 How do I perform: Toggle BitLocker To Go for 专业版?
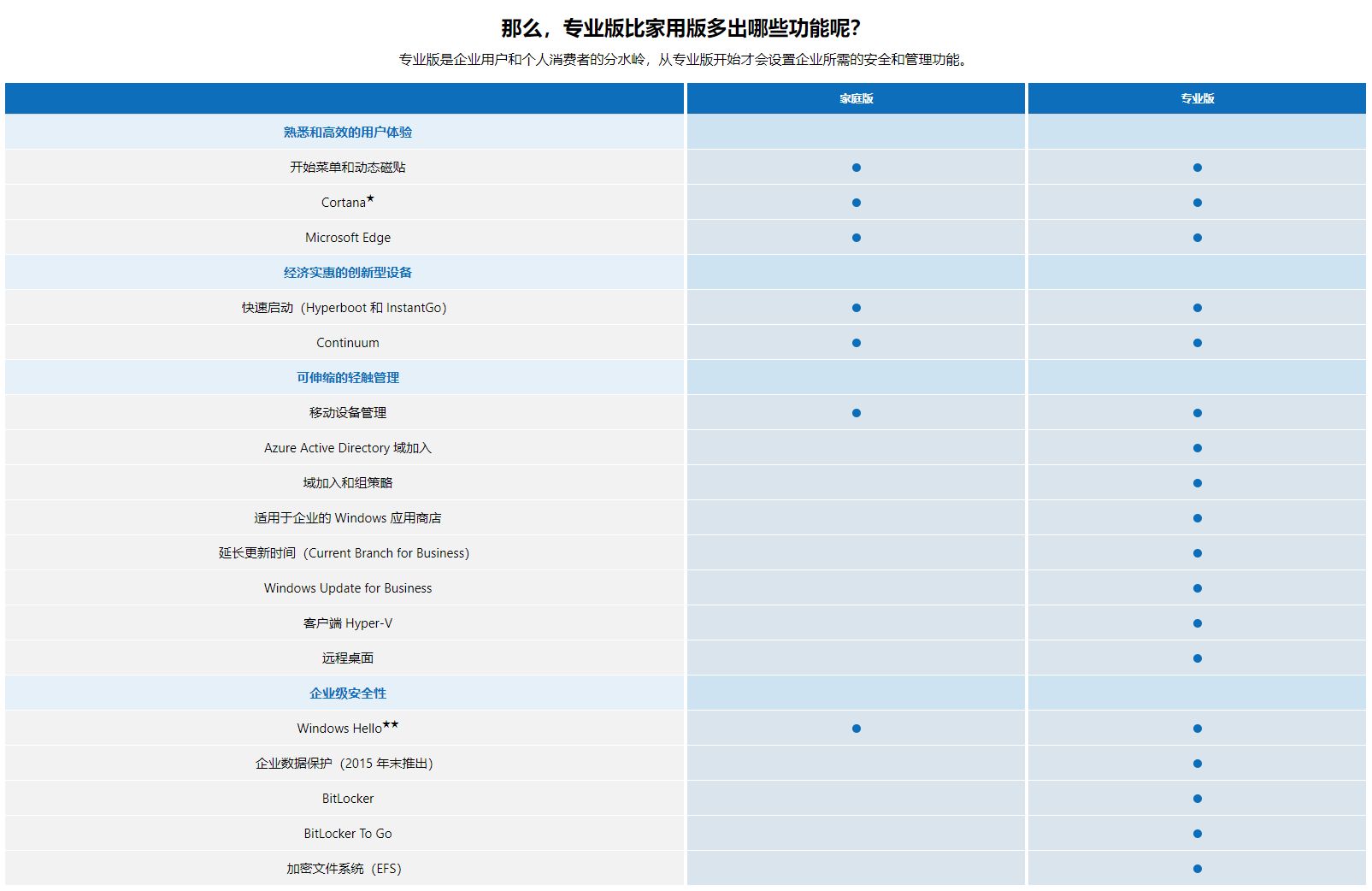point(1198,834)
